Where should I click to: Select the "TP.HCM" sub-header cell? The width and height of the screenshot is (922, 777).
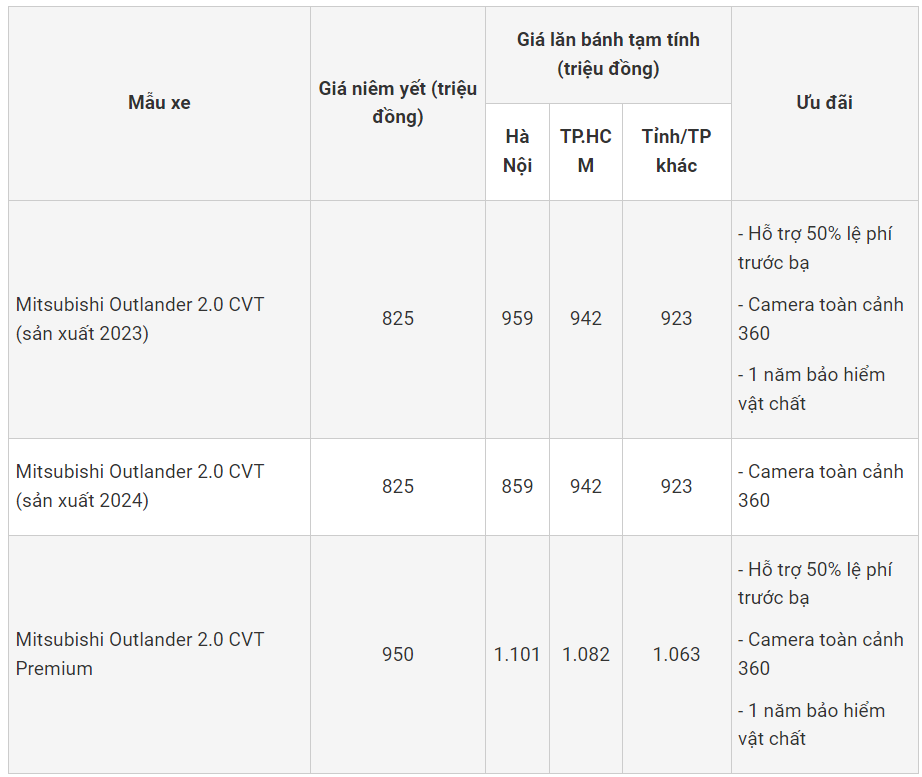pos(586,151)
